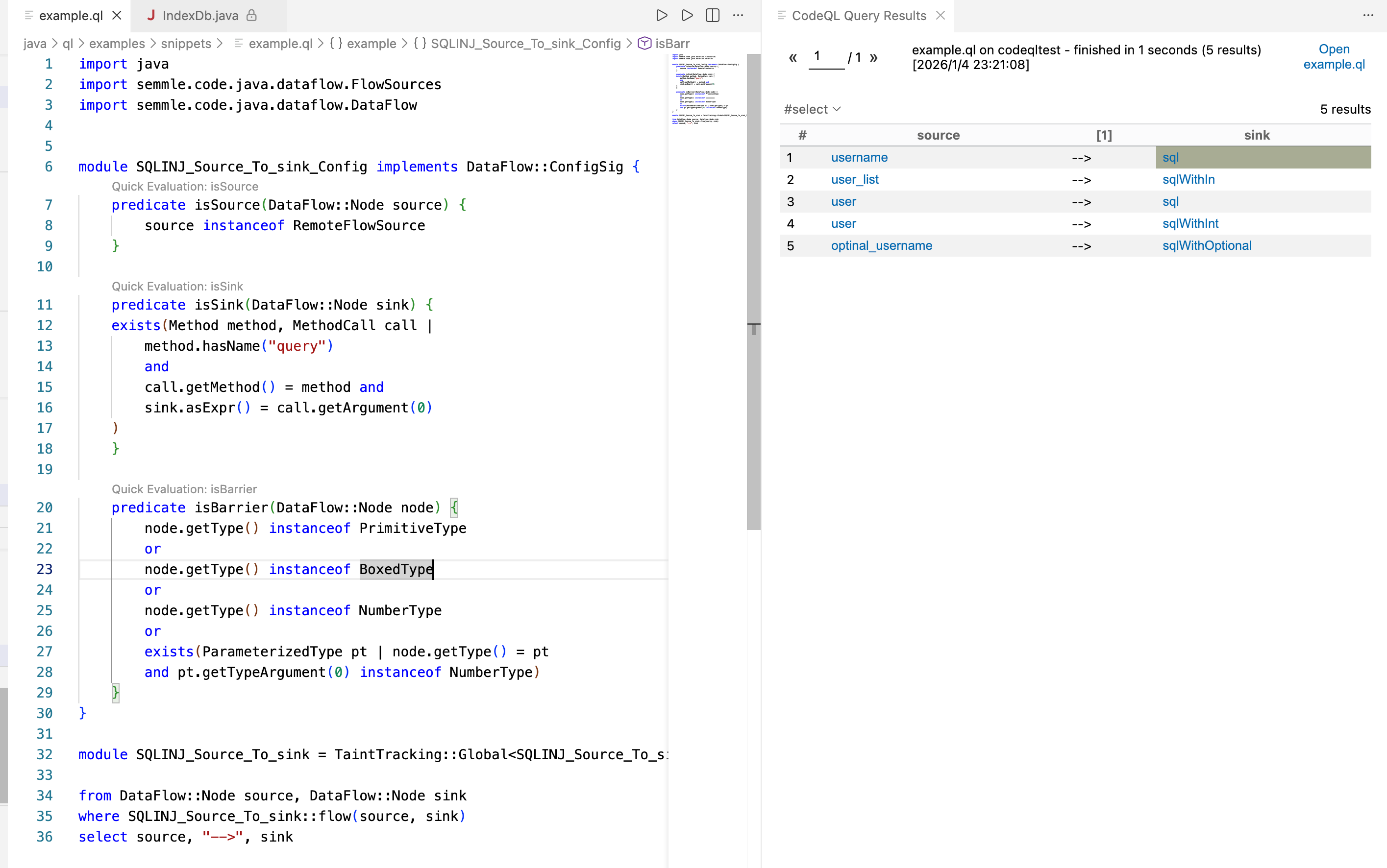Click the split editor icon

coord(712,16)
